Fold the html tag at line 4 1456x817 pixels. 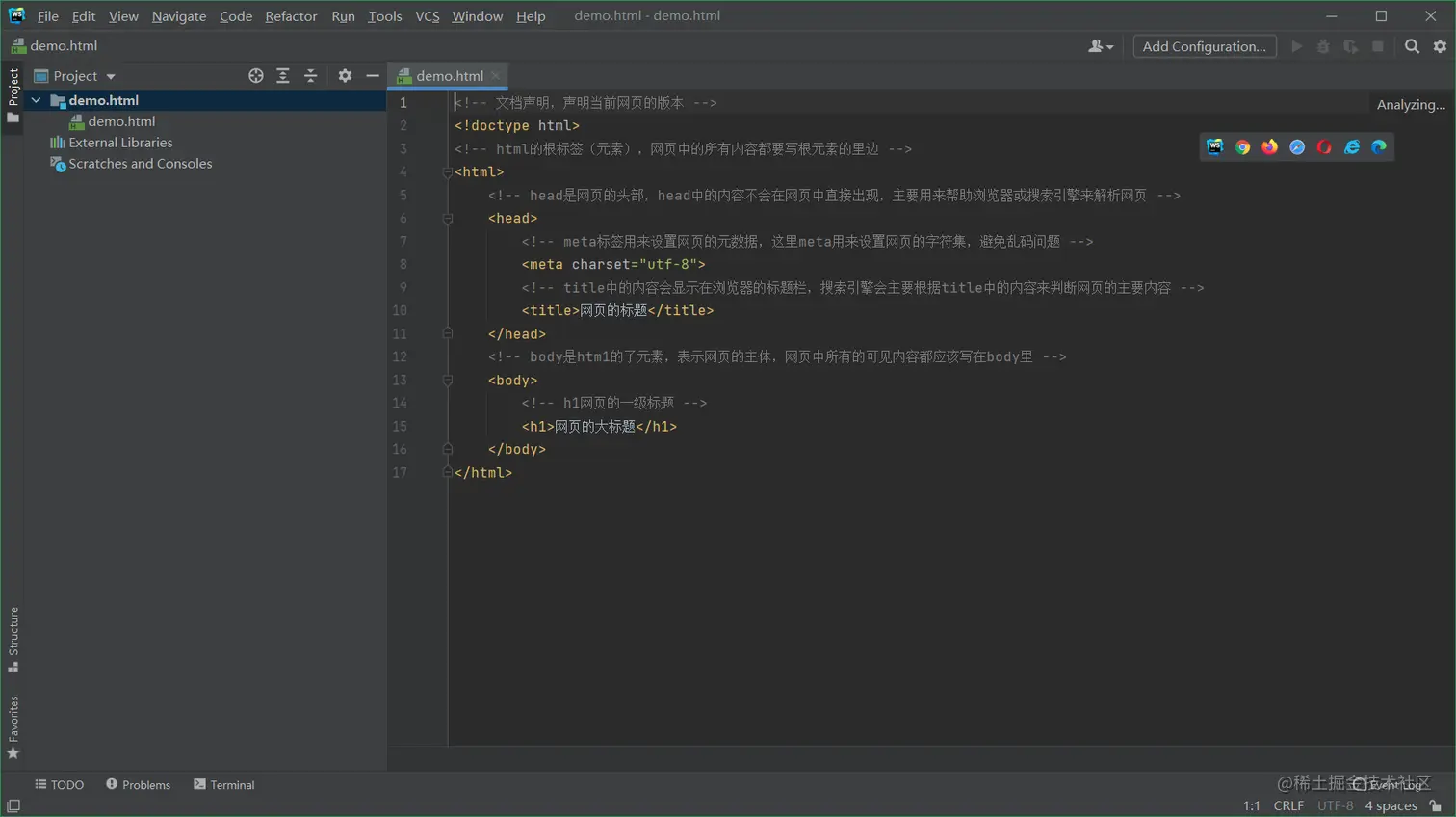coord(447,172)
